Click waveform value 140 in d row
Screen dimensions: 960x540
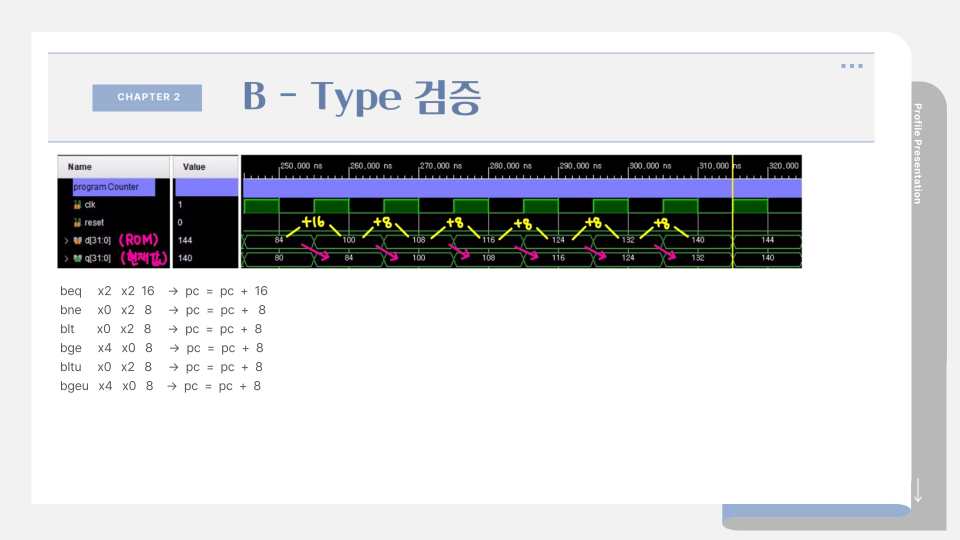click(x=698, y=240)
